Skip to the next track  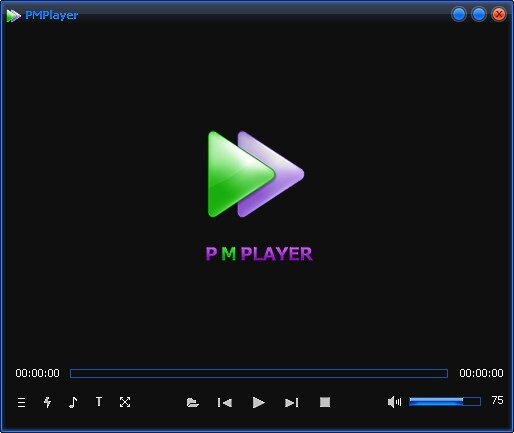pos(292,403)
